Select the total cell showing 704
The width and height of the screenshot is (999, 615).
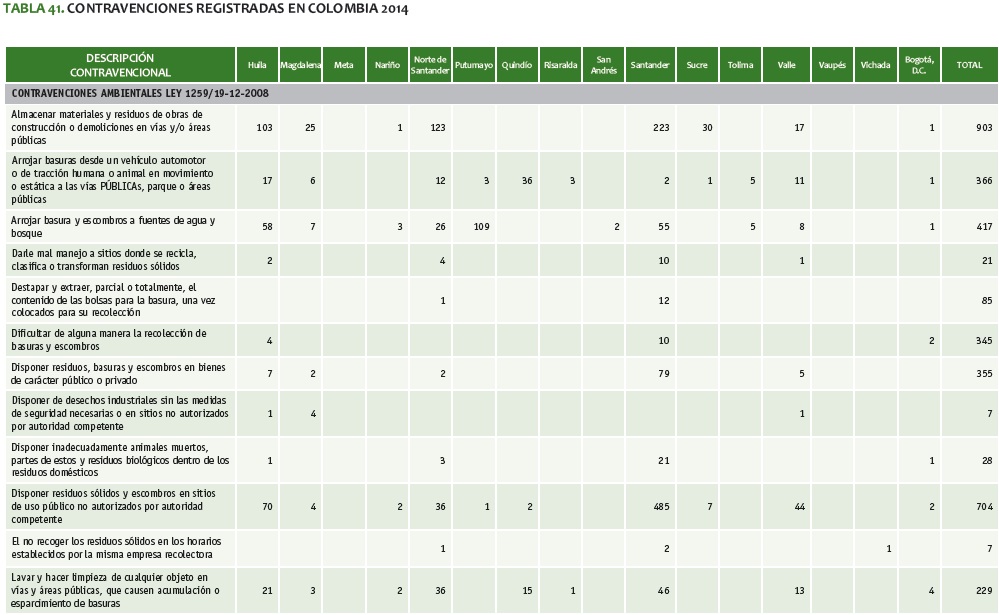pos(983,507)
